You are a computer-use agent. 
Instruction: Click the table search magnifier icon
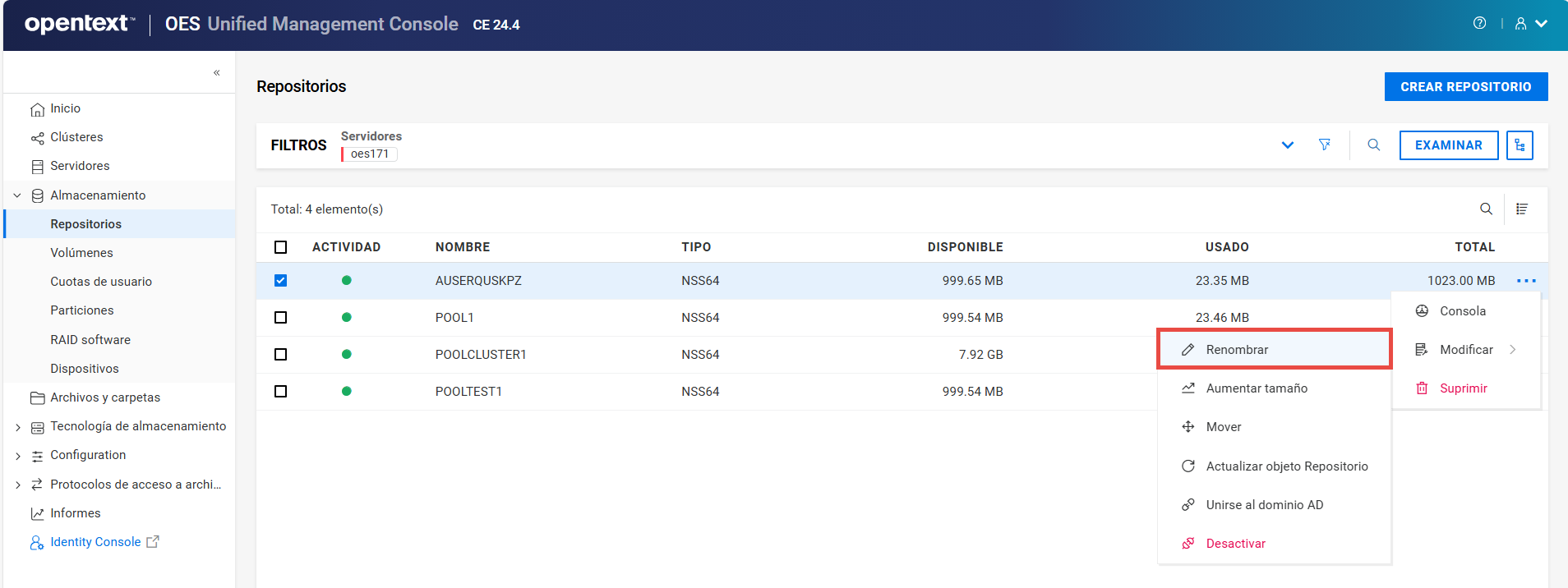point(1486,209)
